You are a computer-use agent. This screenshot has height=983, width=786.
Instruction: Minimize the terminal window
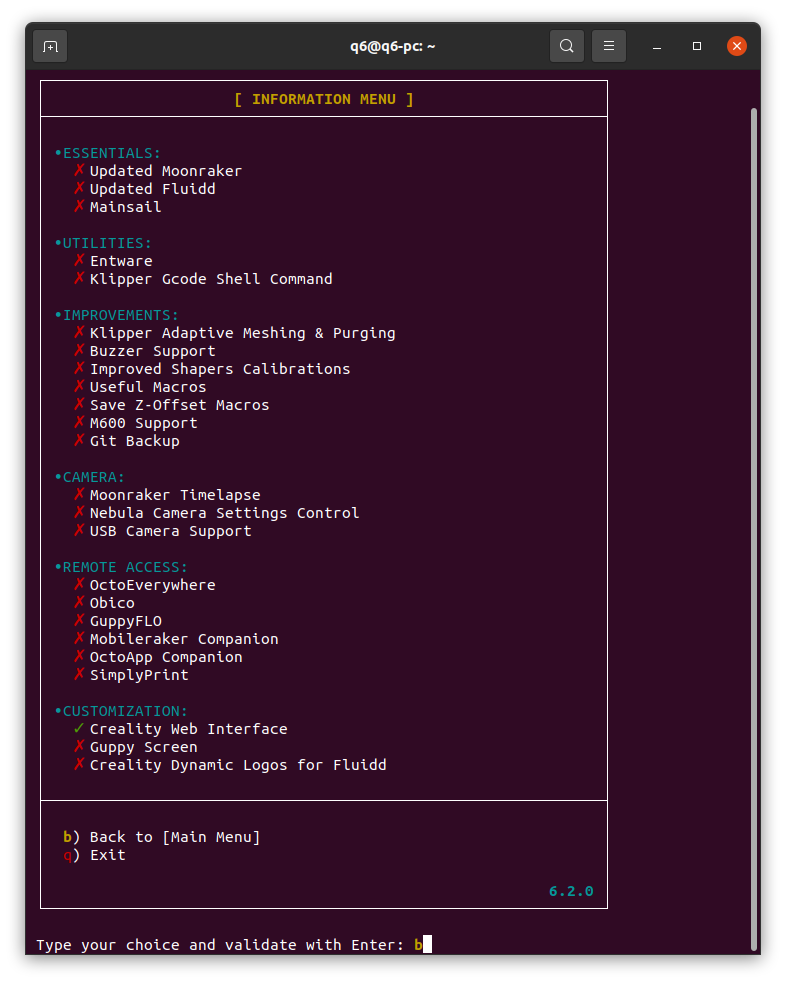pyautogui.click(x=657, y=46)
